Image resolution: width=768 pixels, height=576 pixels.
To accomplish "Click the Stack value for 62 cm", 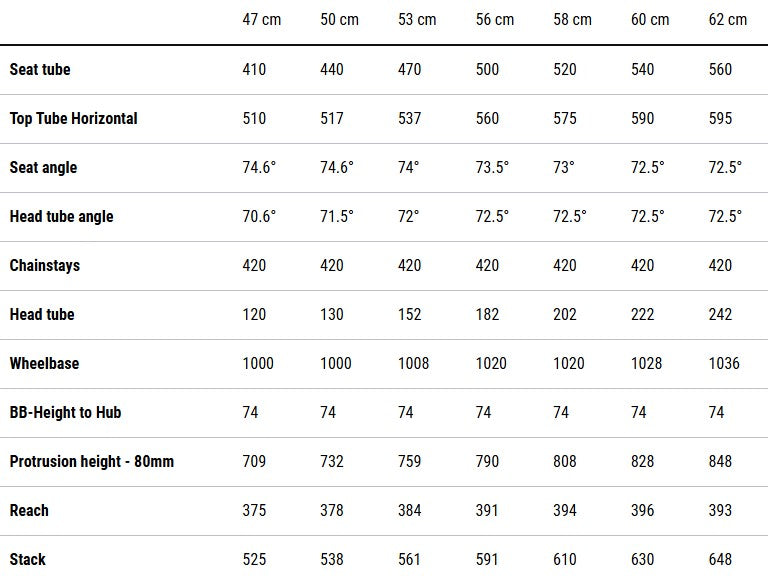I will 720,559.
